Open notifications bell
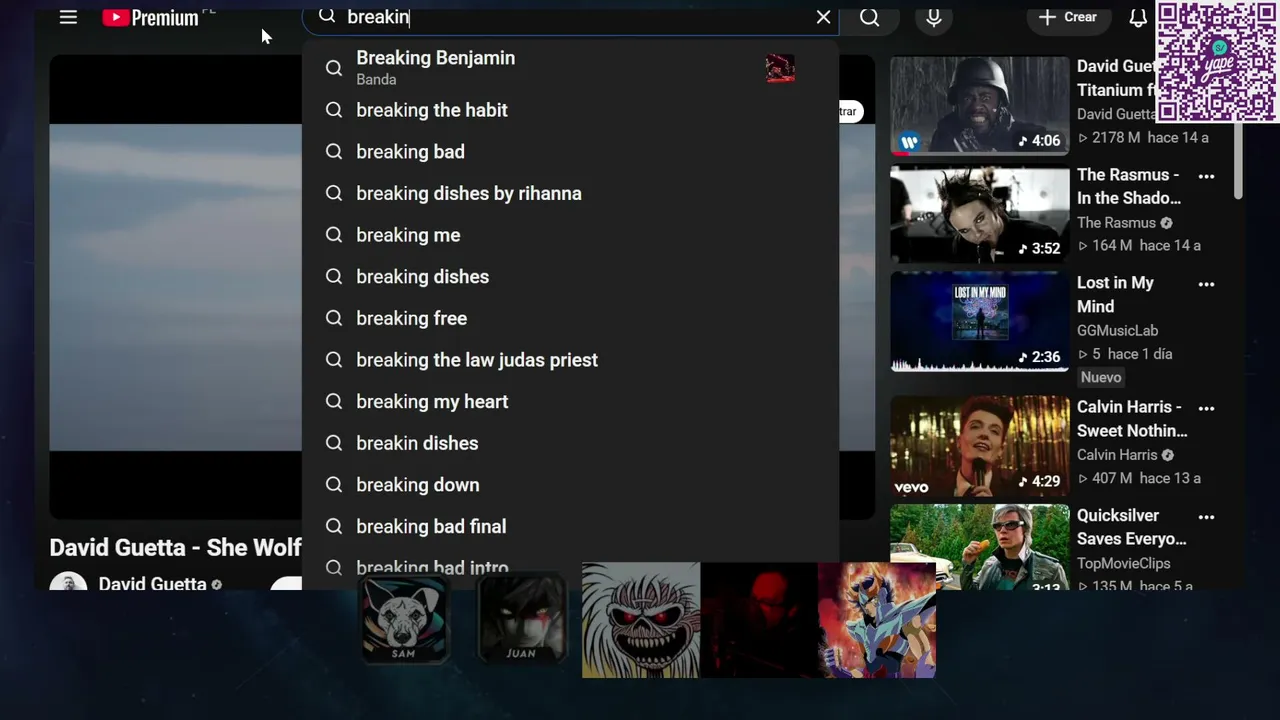 coord(1138,18)
